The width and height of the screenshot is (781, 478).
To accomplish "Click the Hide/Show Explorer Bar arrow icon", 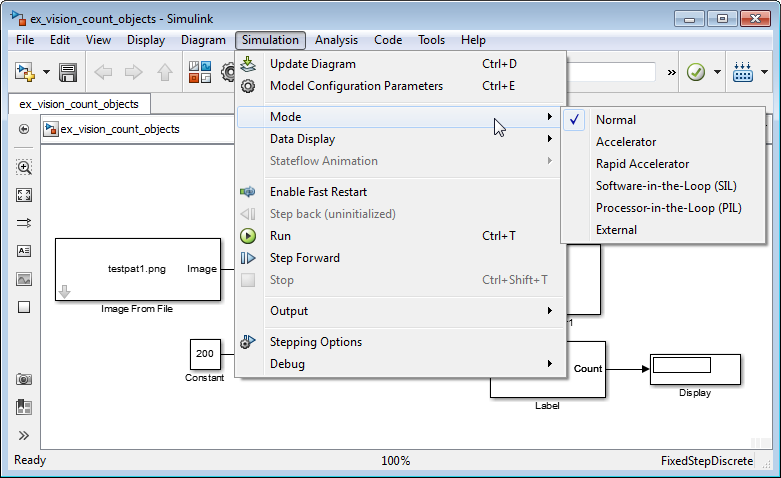I will 24,129.
